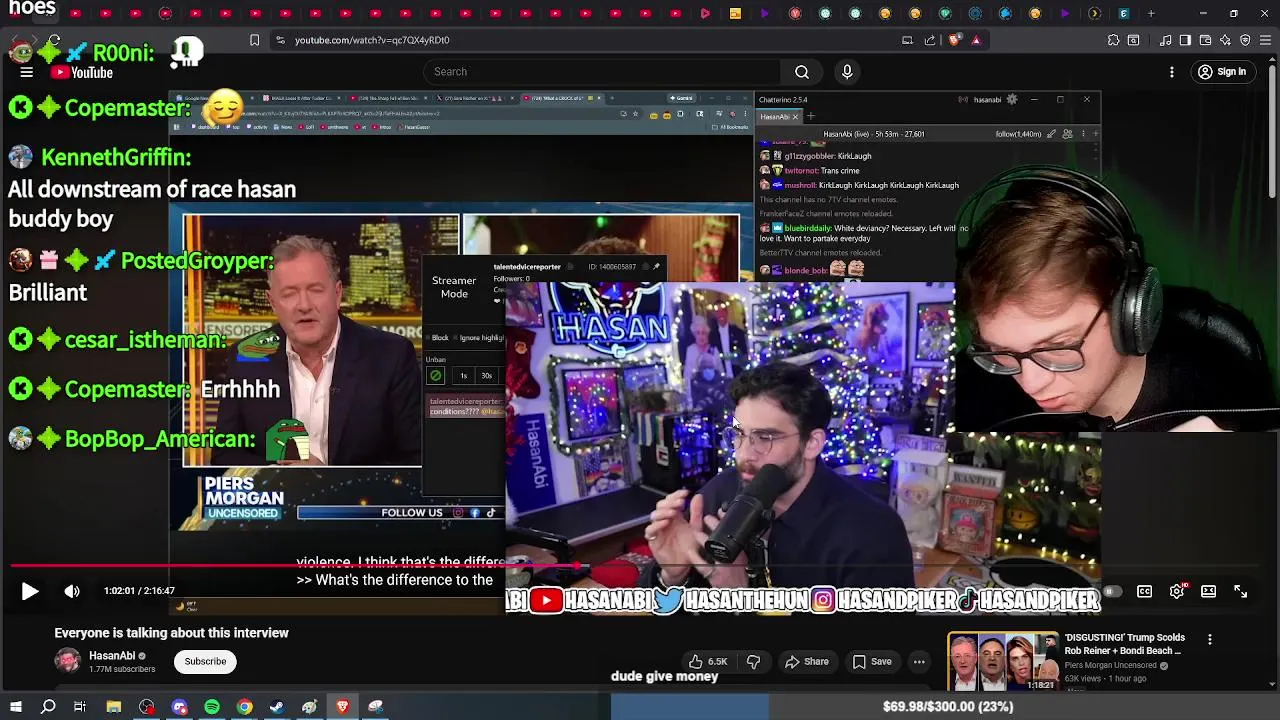This screenshot has width=1280, height=720.
Task: Open site information icon beside the URL
Action: pos(280,40)
